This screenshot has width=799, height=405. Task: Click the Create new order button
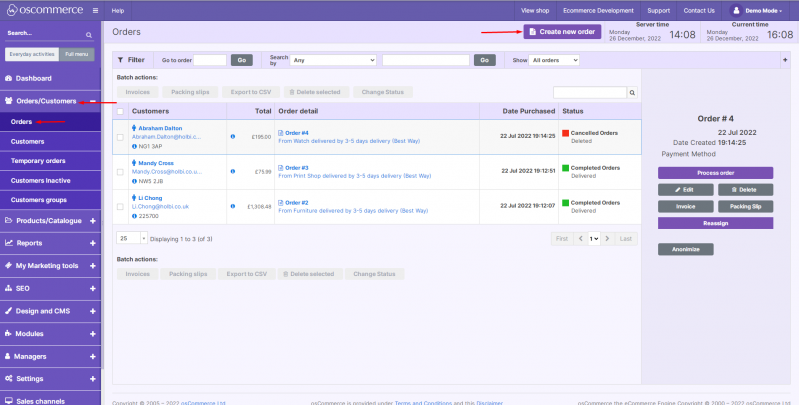point(562,32)
